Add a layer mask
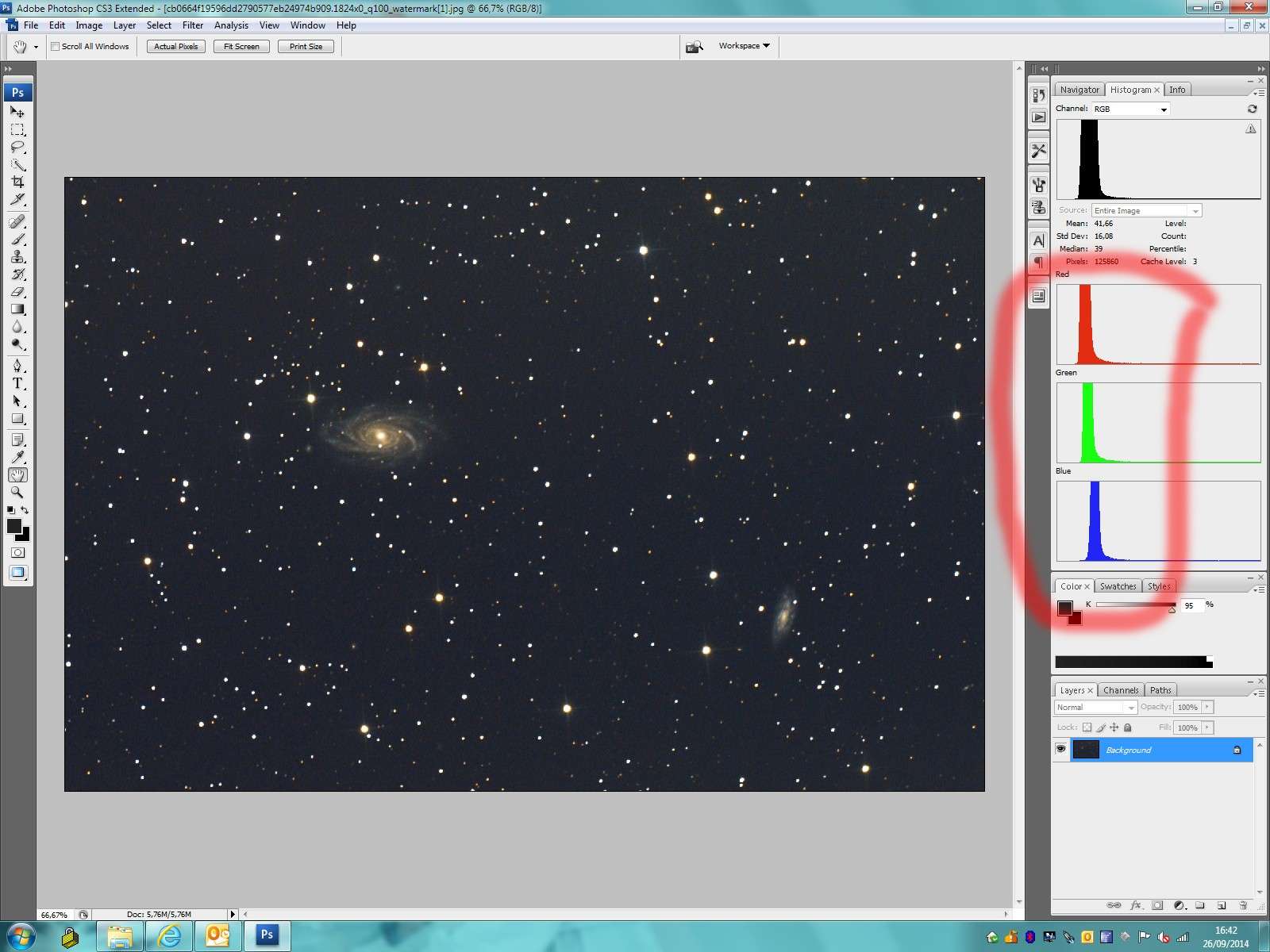The height and width of the screenshot is (952, 1270). tap(1157, 905)
